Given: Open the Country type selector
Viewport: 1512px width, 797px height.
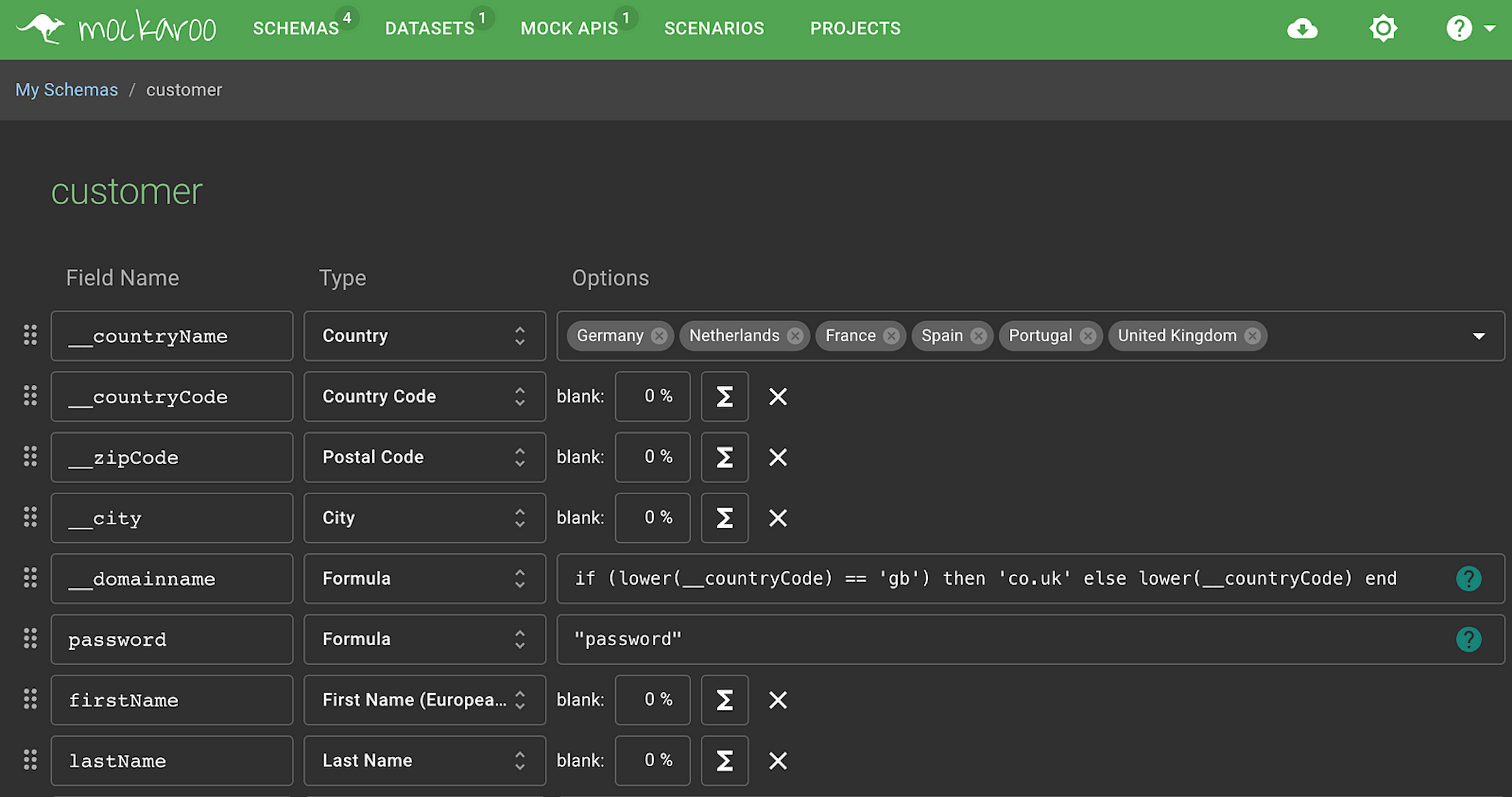Looking at the screenshot, I should coord(425,336).
